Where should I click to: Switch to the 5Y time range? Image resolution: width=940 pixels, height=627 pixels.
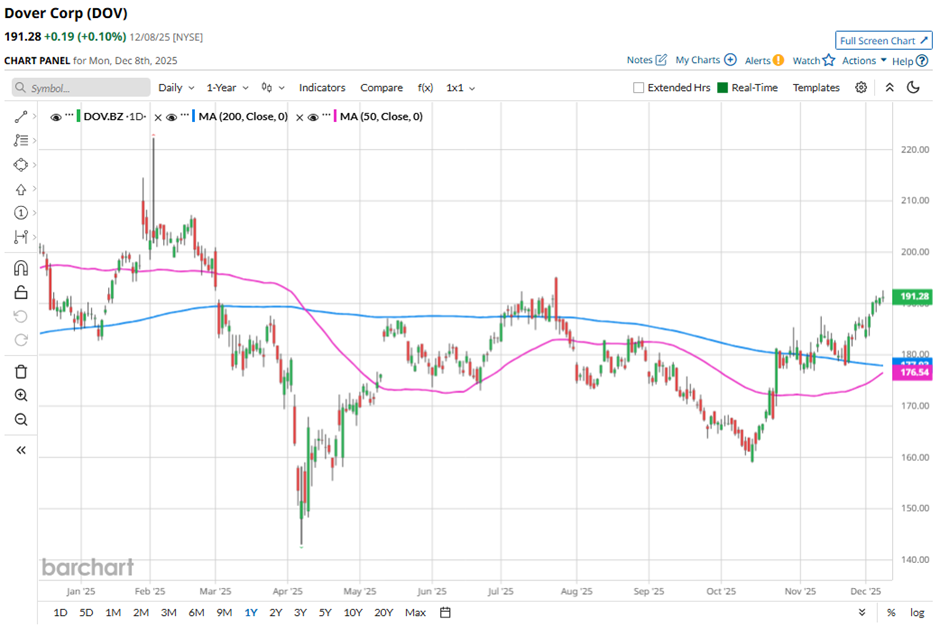(x=325, y=612)
